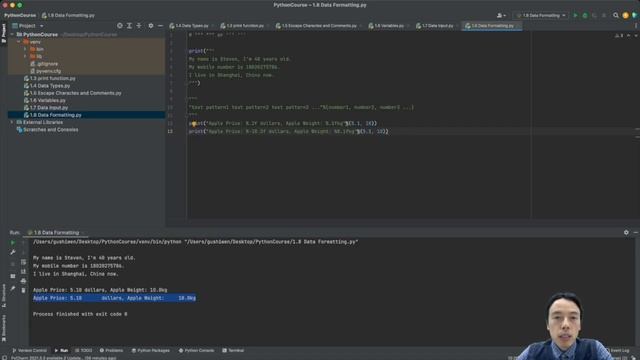
Task: Open 1.6 Variables.py in project tree
Action: (47, 100)
